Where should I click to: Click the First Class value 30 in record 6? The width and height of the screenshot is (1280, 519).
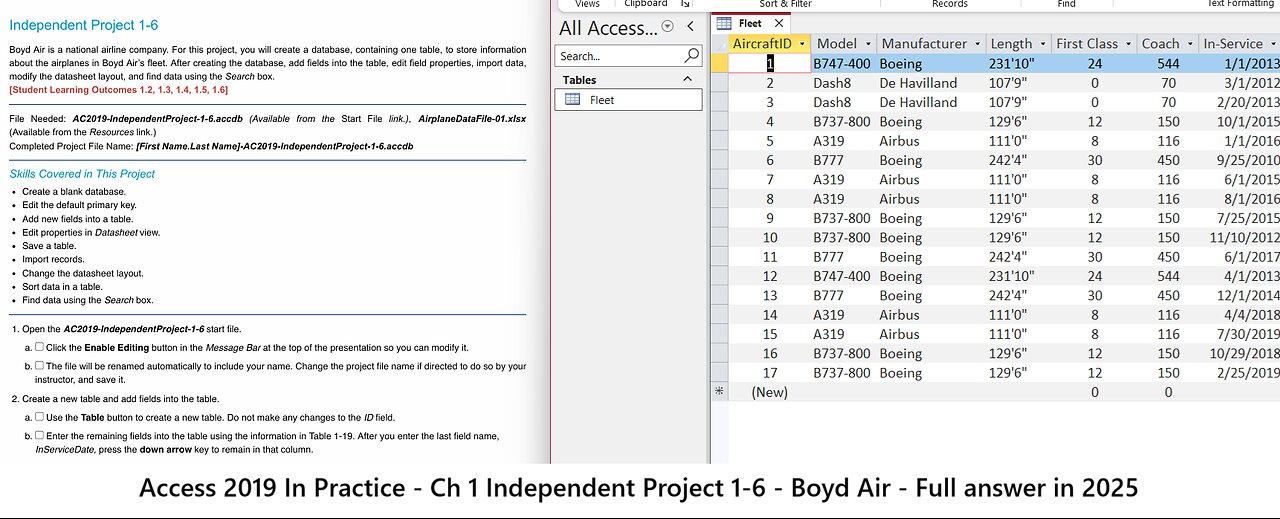pos(1095,160)
